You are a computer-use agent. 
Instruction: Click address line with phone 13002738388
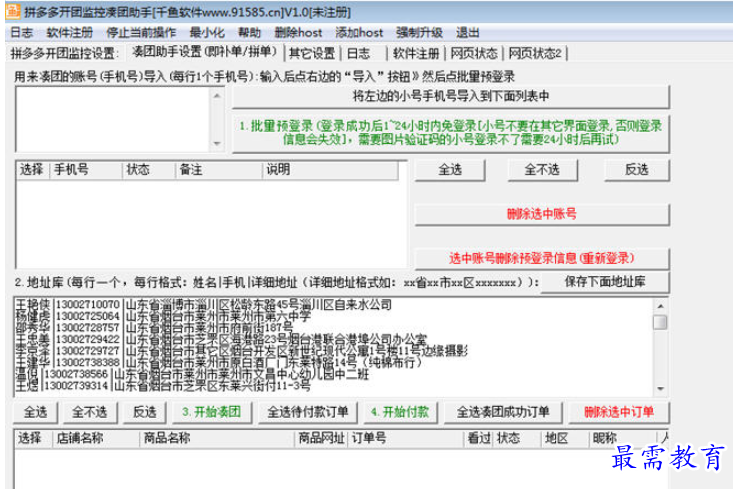click(x=219, y=362)
